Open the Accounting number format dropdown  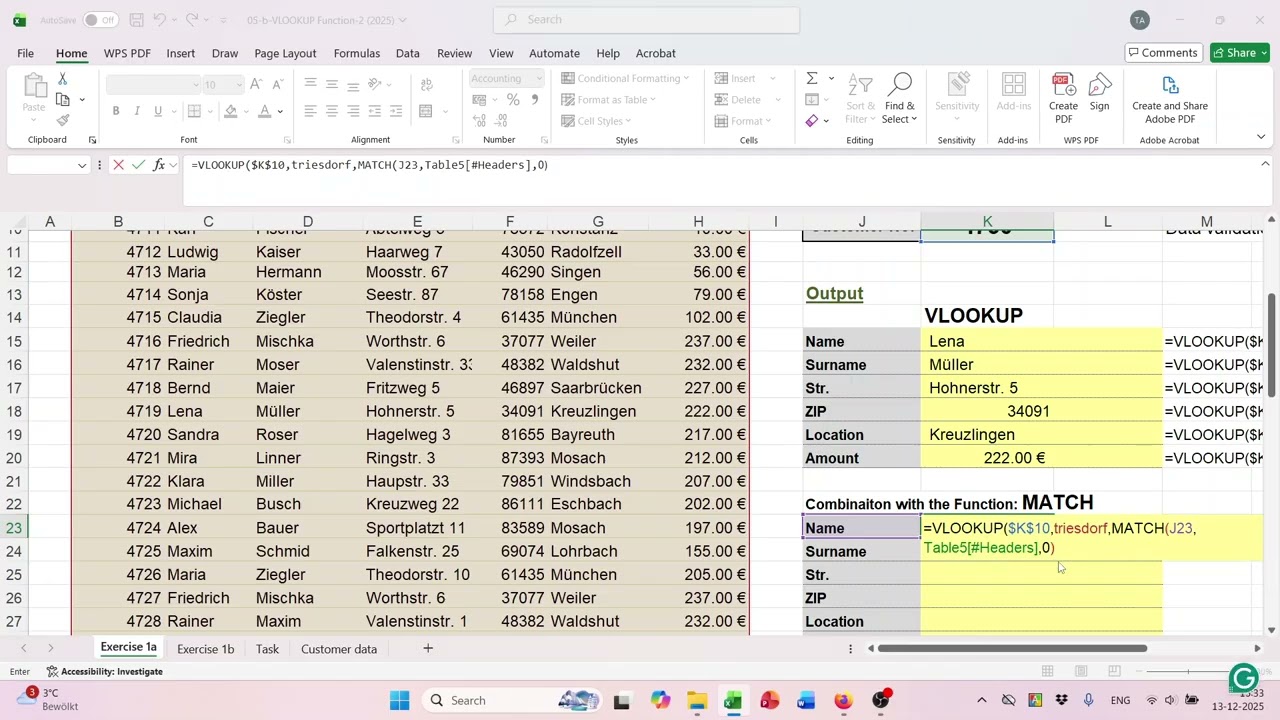click(x=540, y=78)
